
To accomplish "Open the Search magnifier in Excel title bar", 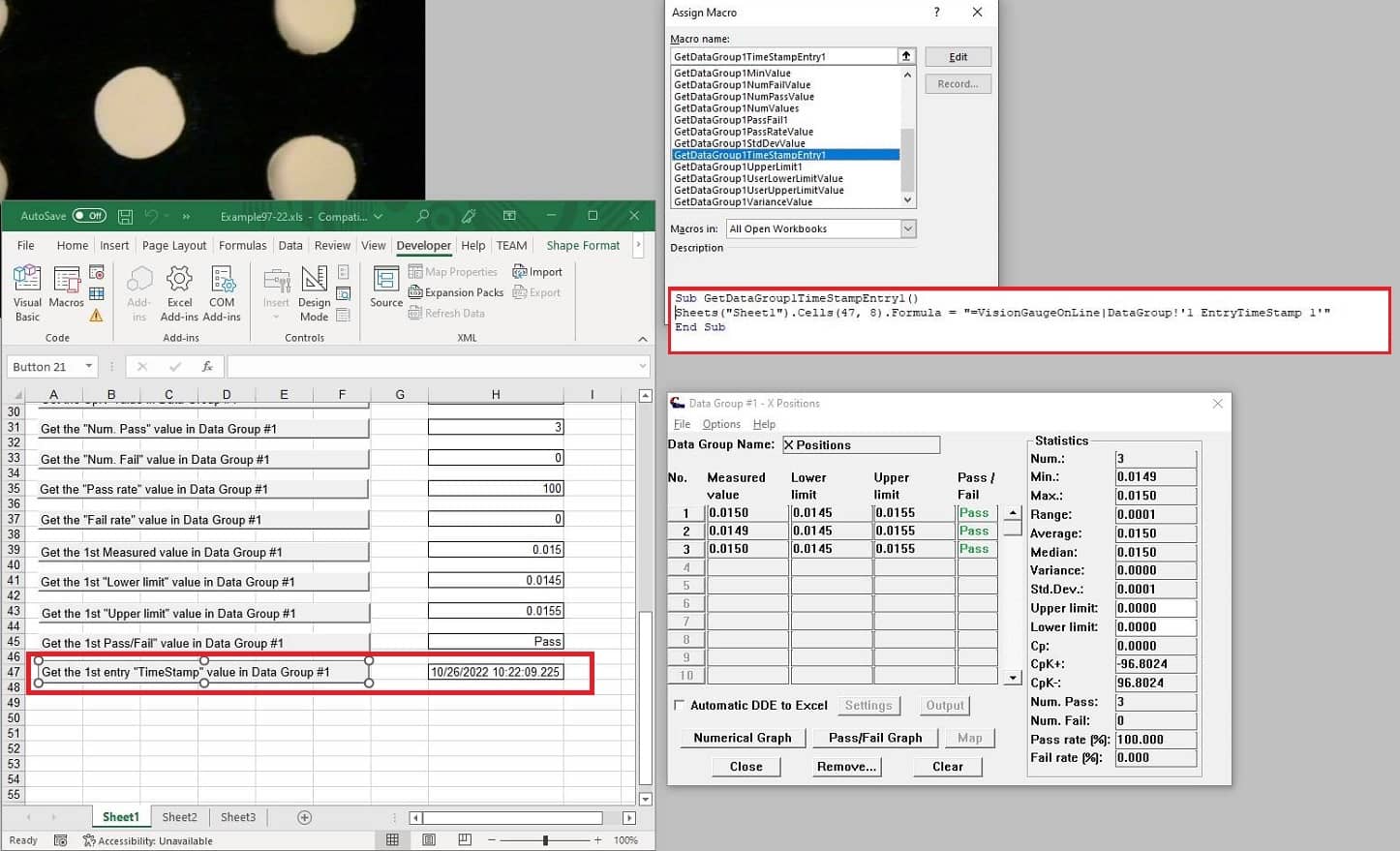I will [x=422, y=216].
